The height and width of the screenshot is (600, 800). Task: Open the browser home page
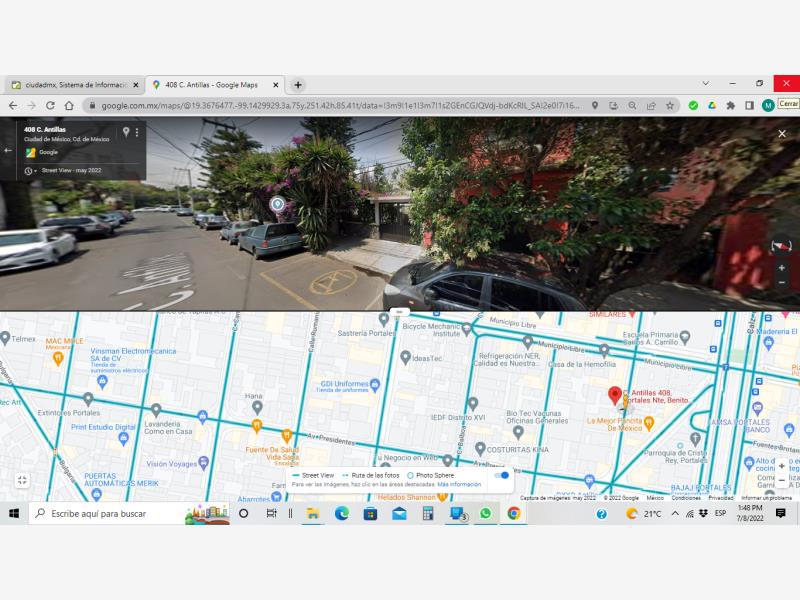tap(69, 106)
